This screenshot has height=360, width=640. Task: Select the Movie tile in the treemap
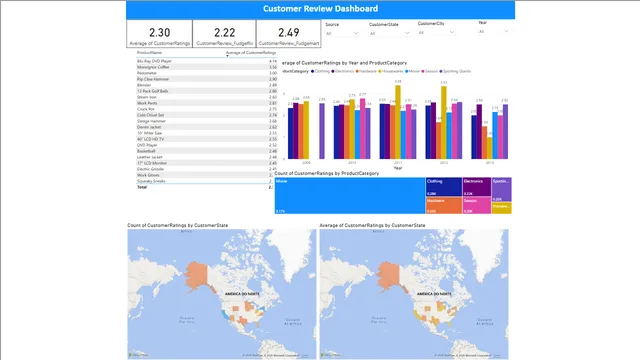tap(350, 196)
